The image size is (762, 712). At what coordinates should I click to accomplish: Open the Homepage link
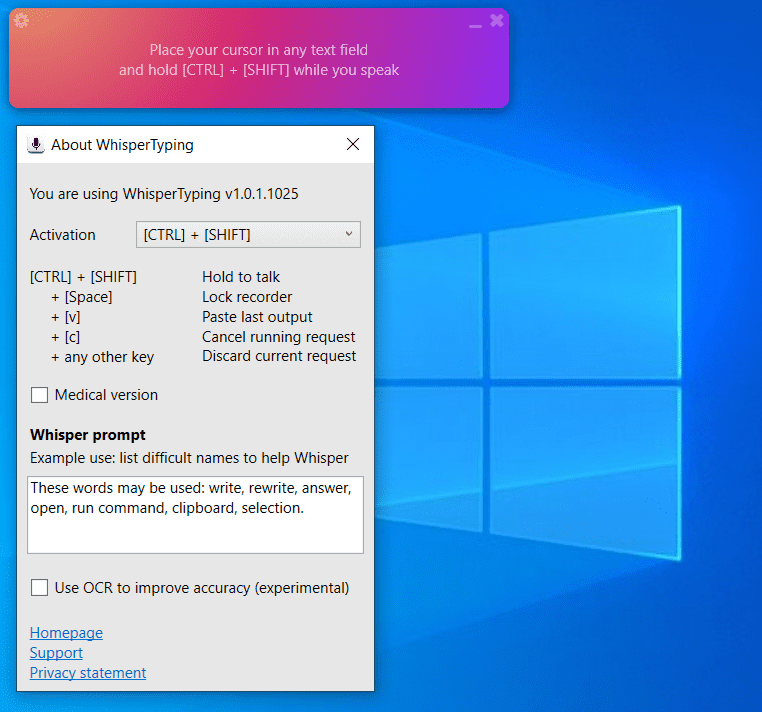coord(66,633)
